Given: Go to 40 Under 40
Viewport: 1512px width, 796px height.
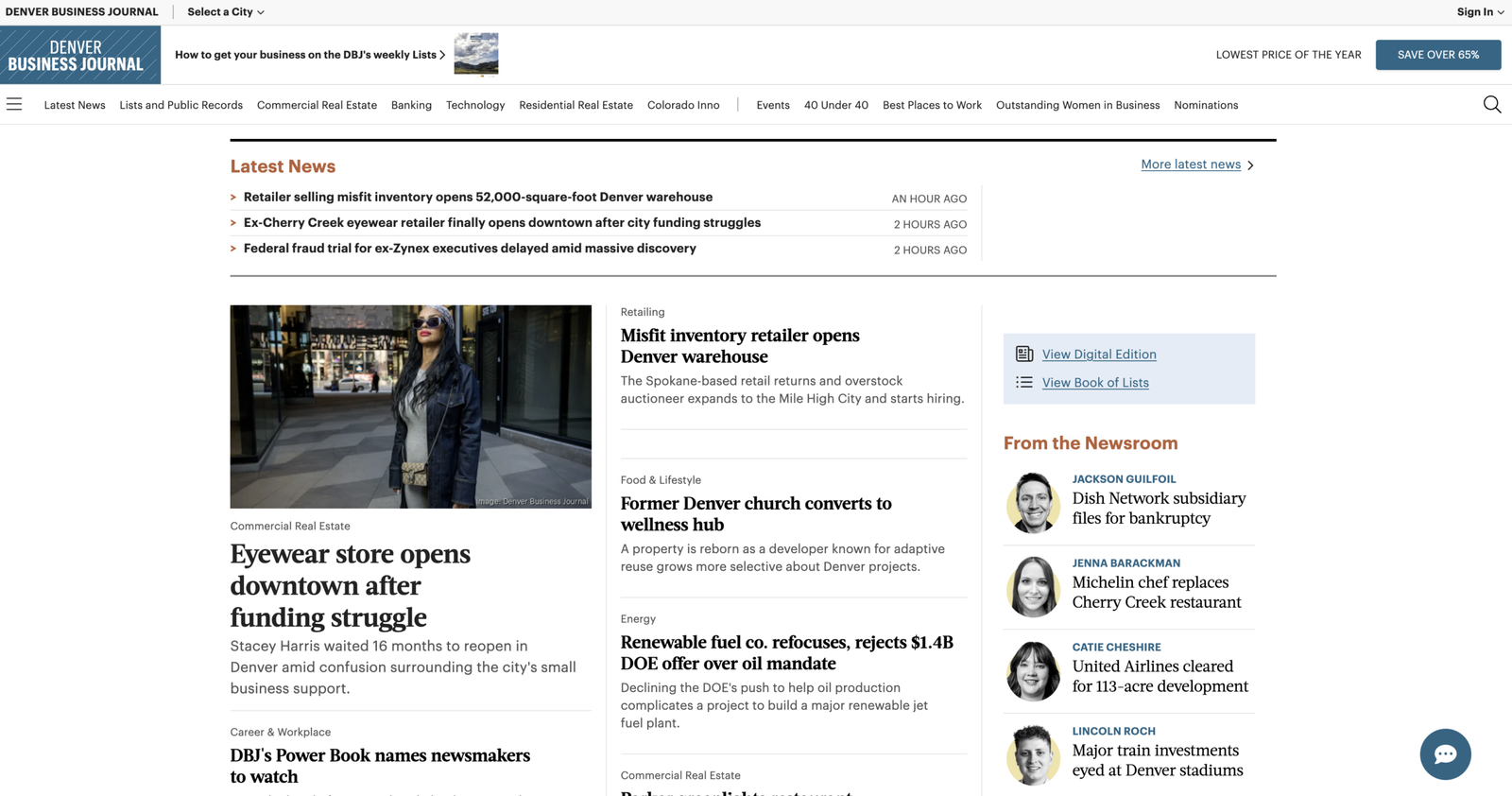Looking at the screenshot, I should [x=836, y=105].
